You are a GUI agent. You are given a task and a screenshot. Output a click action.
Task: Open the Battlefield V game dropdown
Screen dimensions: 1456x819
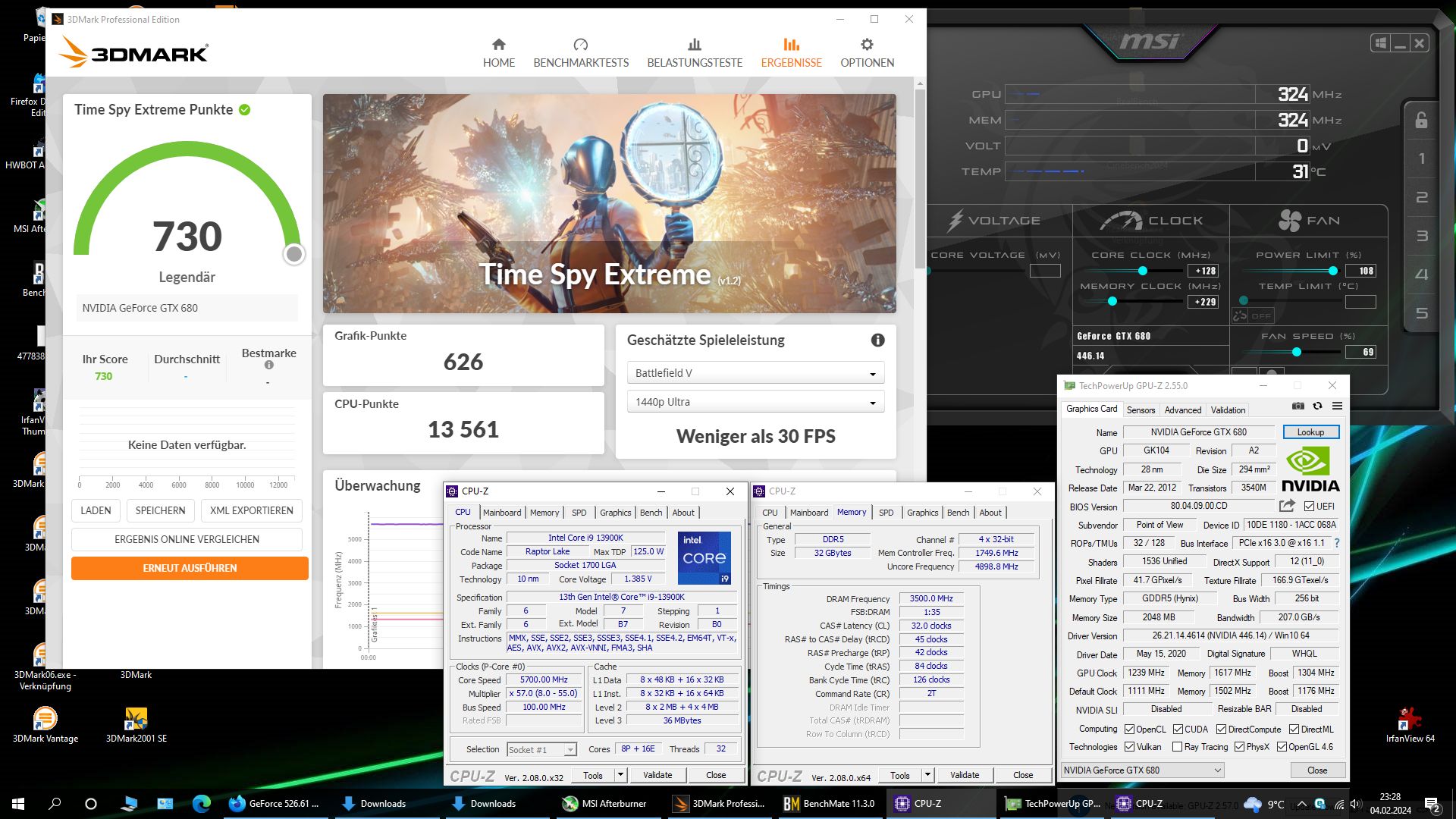[755, 373]
